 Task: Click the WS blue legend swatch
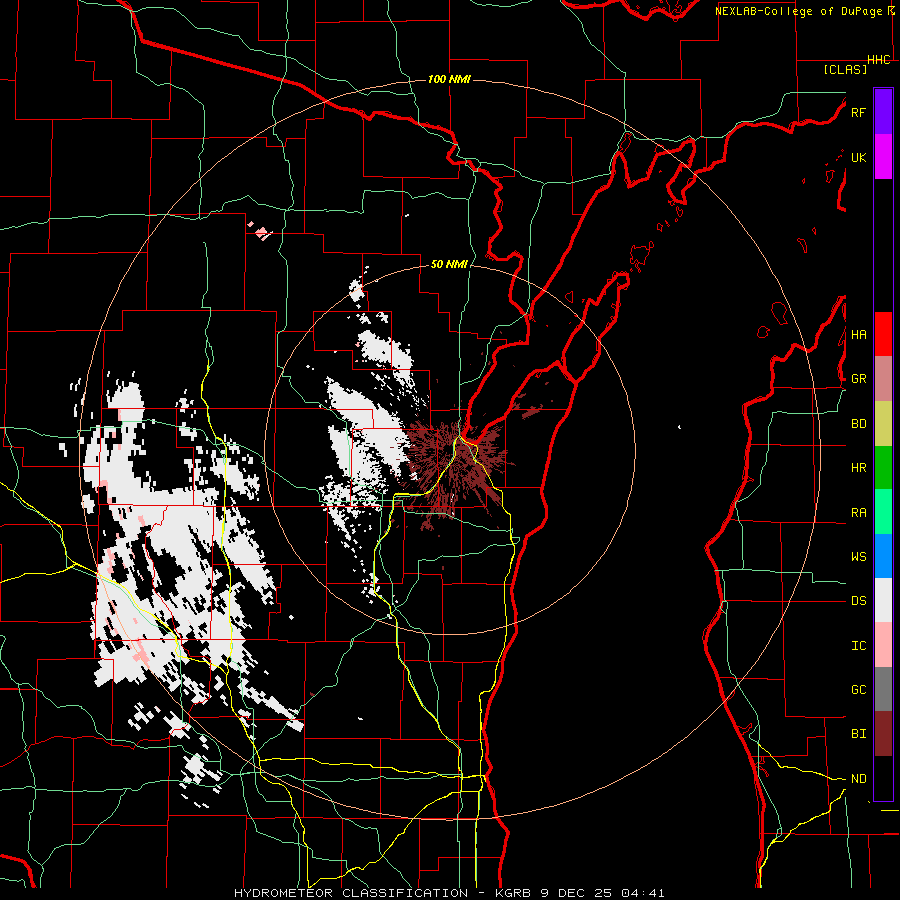(883, 556)
